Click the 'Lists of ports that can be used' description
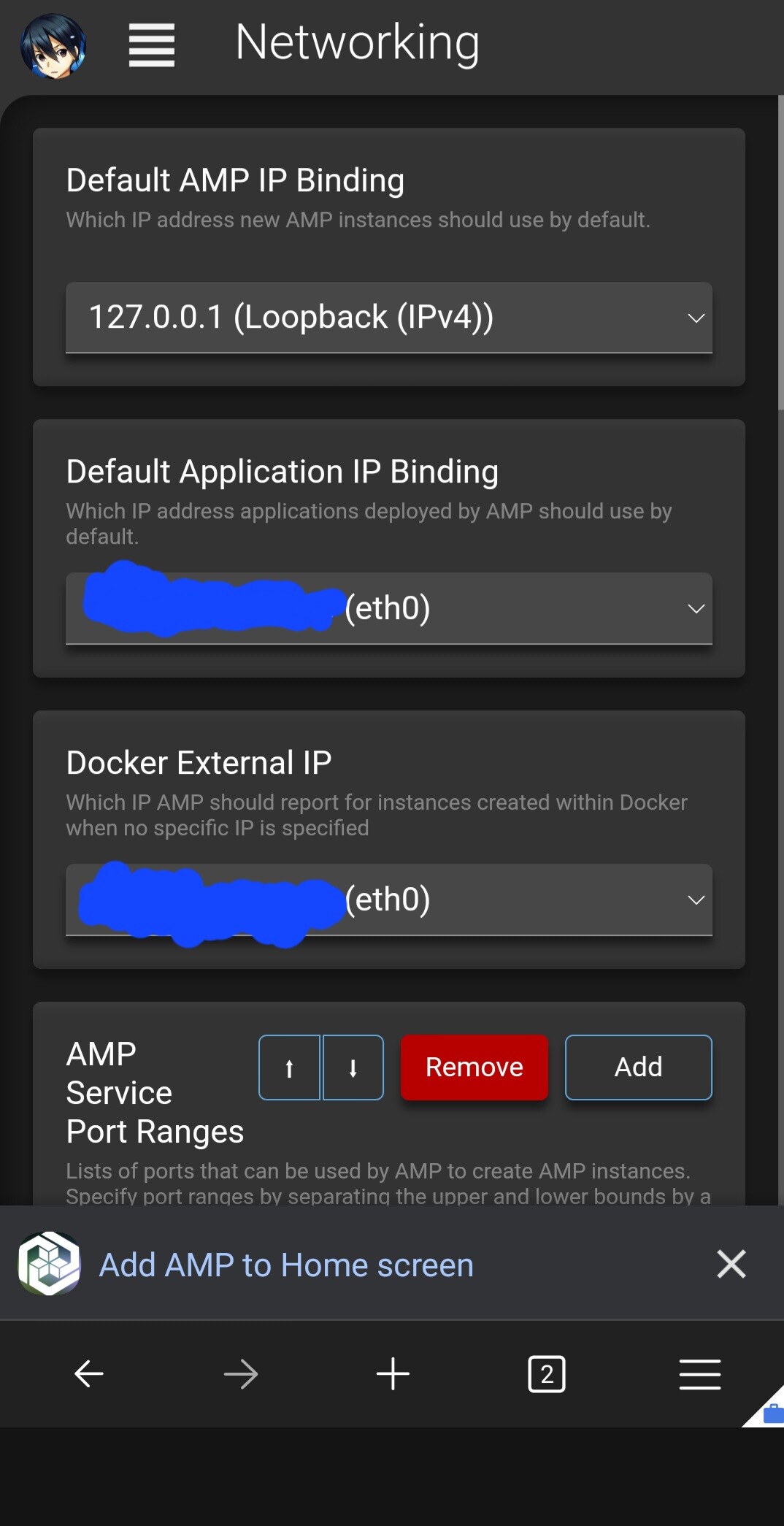The image size is (784, 1526). pyautogui.click(x=388, y=1183)
